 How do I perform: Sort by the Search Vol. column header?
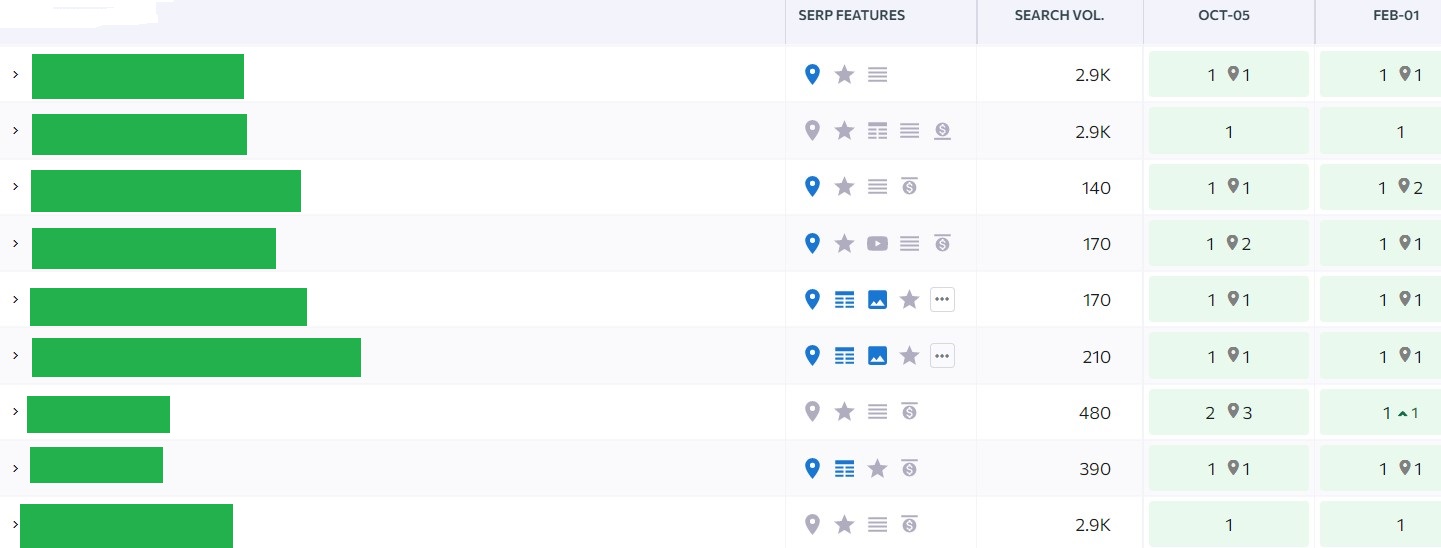click(x=1059, y=16)
